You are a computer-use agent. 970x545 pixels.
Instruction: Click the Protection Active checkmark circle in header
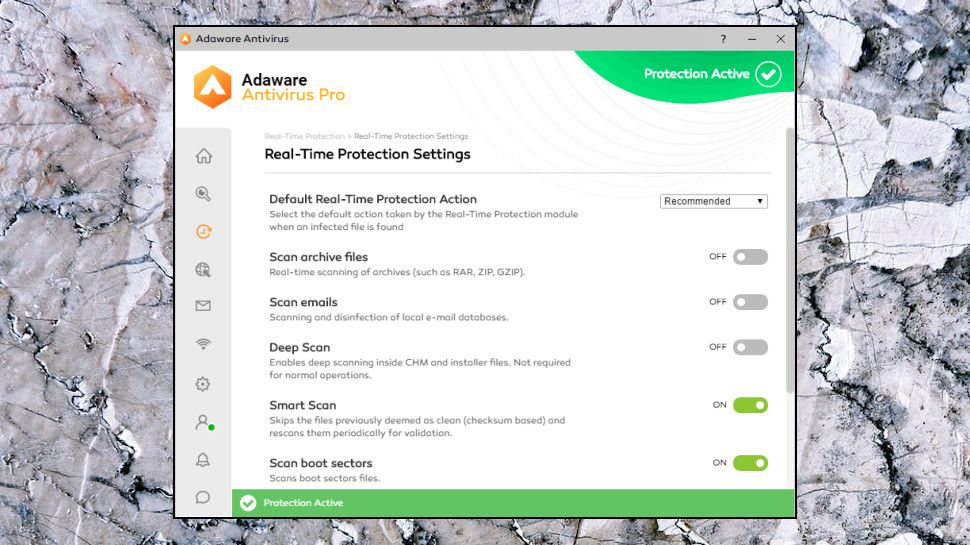click(768, 74)
